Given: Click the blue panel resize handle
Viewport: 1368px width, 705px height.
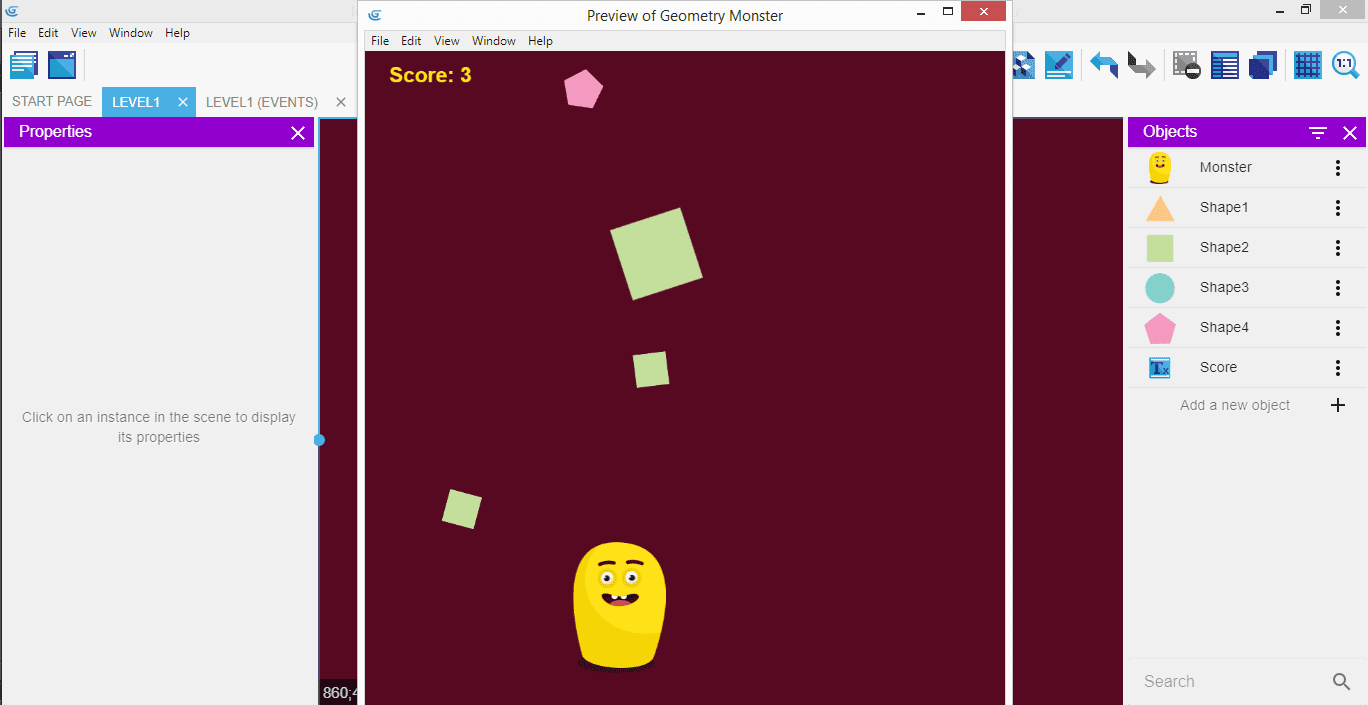Looking at the screenshot, I should click(319, 440).
